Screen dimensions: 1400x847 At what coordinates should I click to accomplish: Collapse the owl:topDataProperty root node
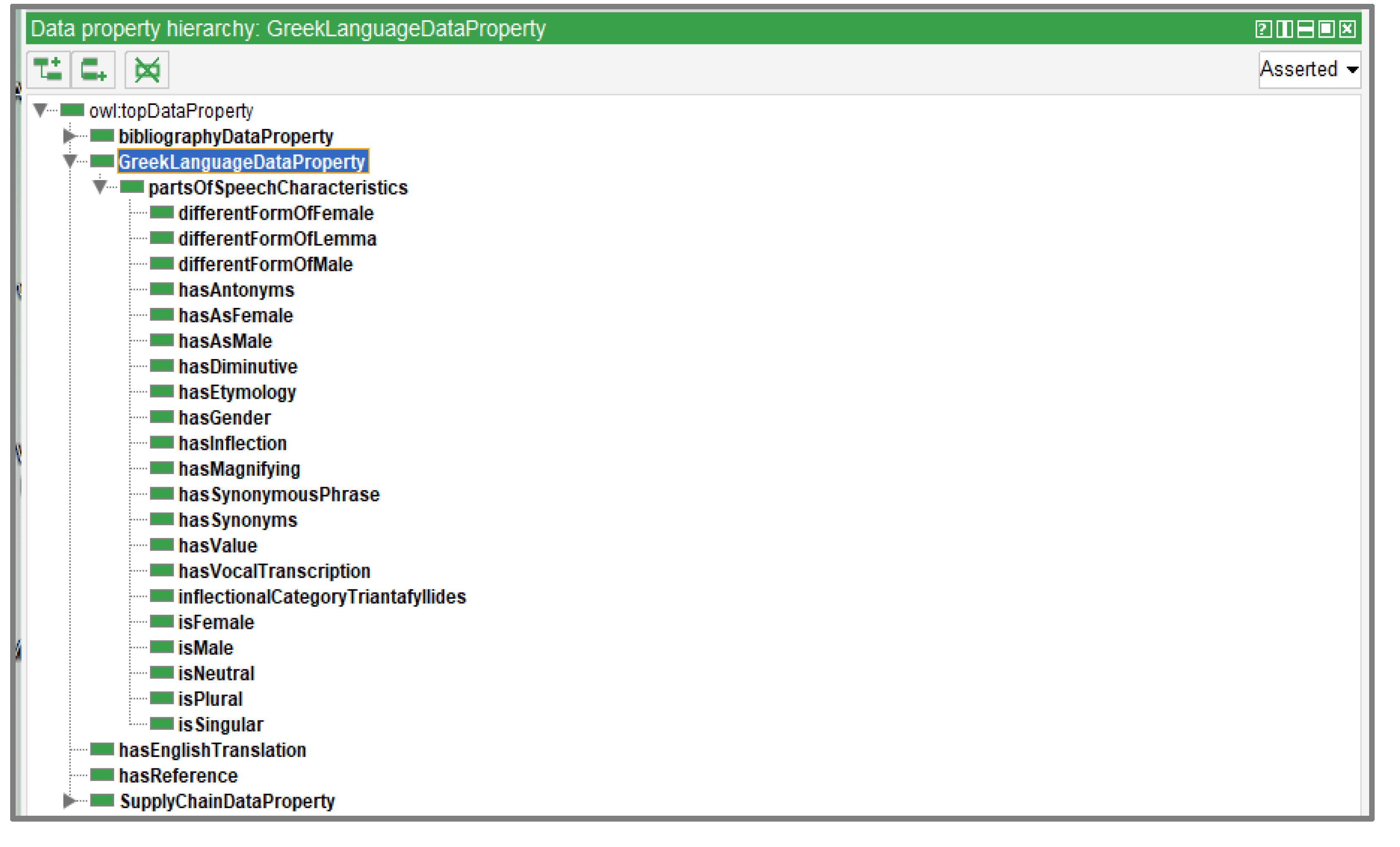[x=40, y=110]
